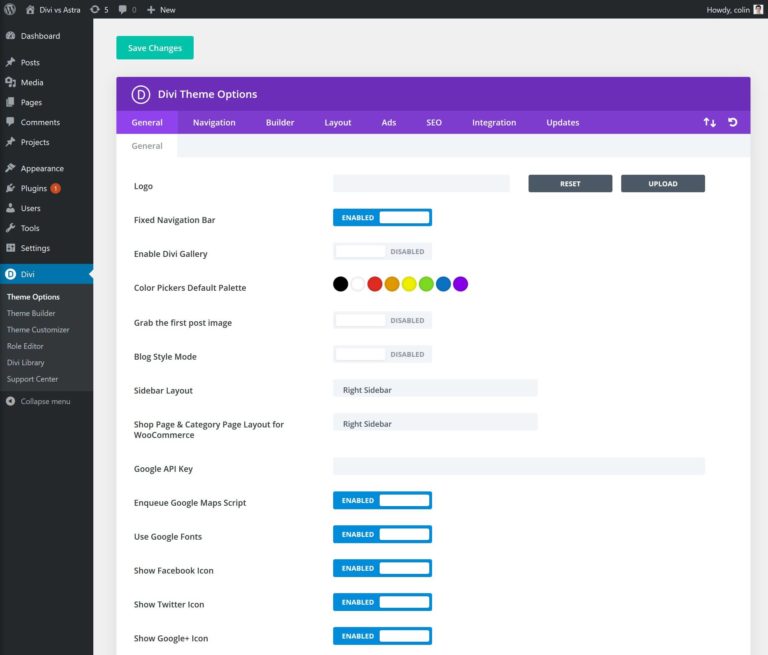
Task: Toggle Grab the first post image
Action: click(382, 320)
